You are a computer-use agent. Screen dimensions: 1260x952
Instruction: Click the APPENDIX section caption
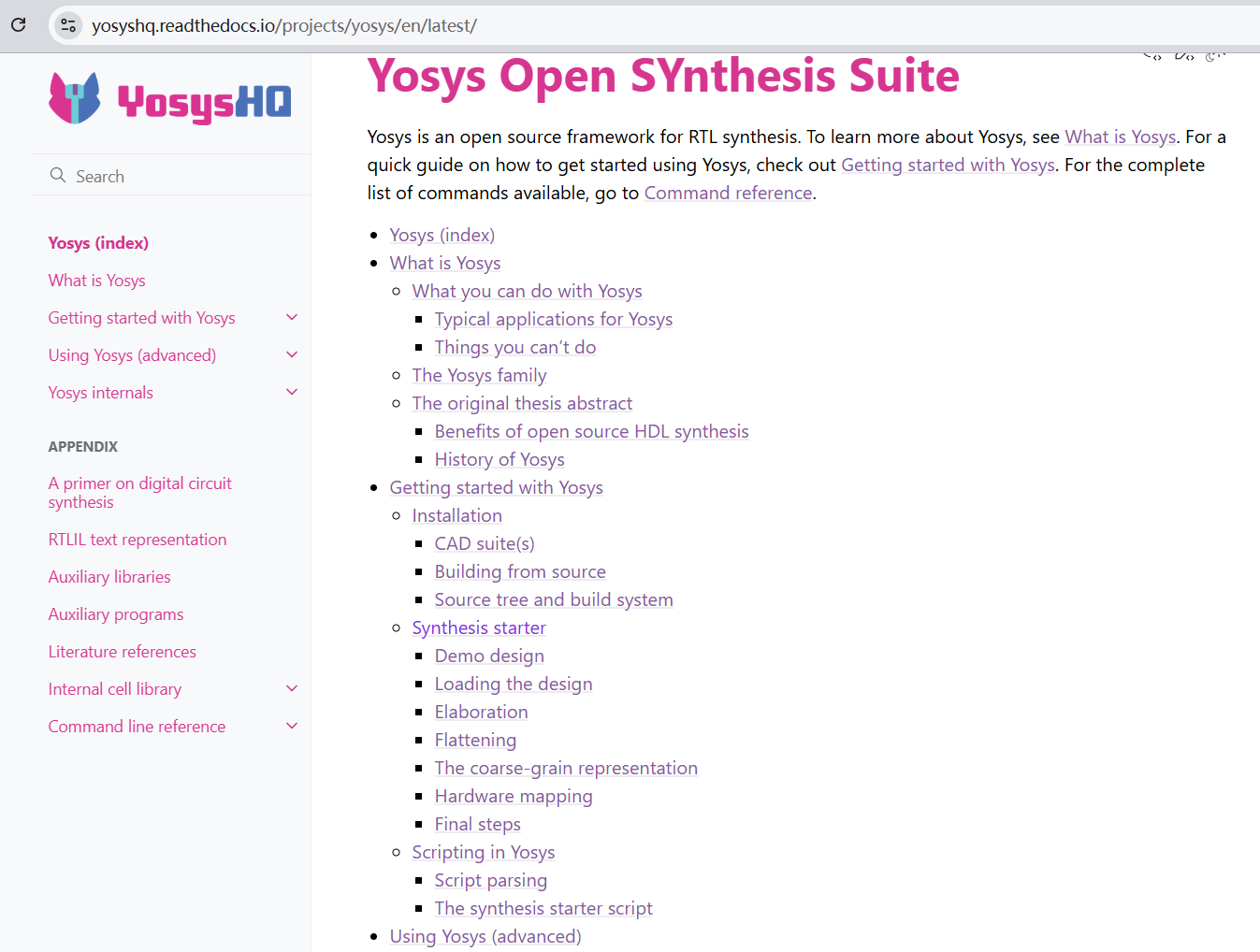point(83,447)
